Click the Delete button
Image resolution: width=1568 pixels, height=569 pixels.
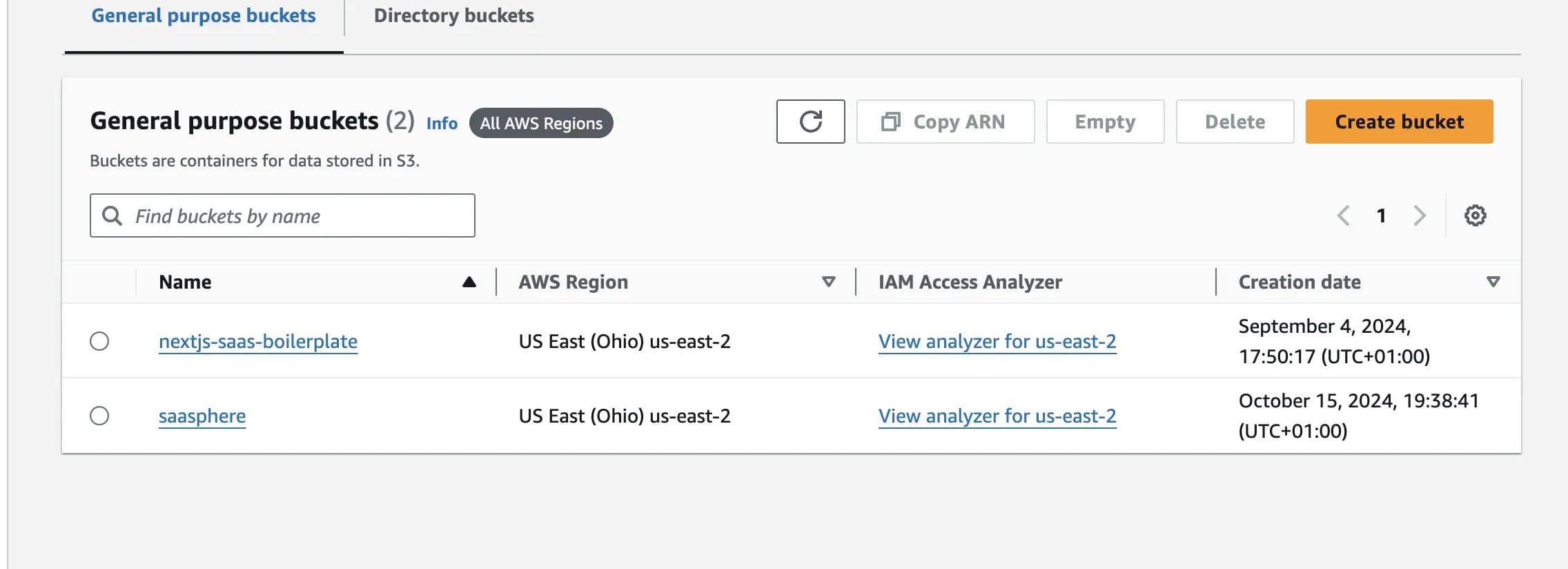[1235, 122]
